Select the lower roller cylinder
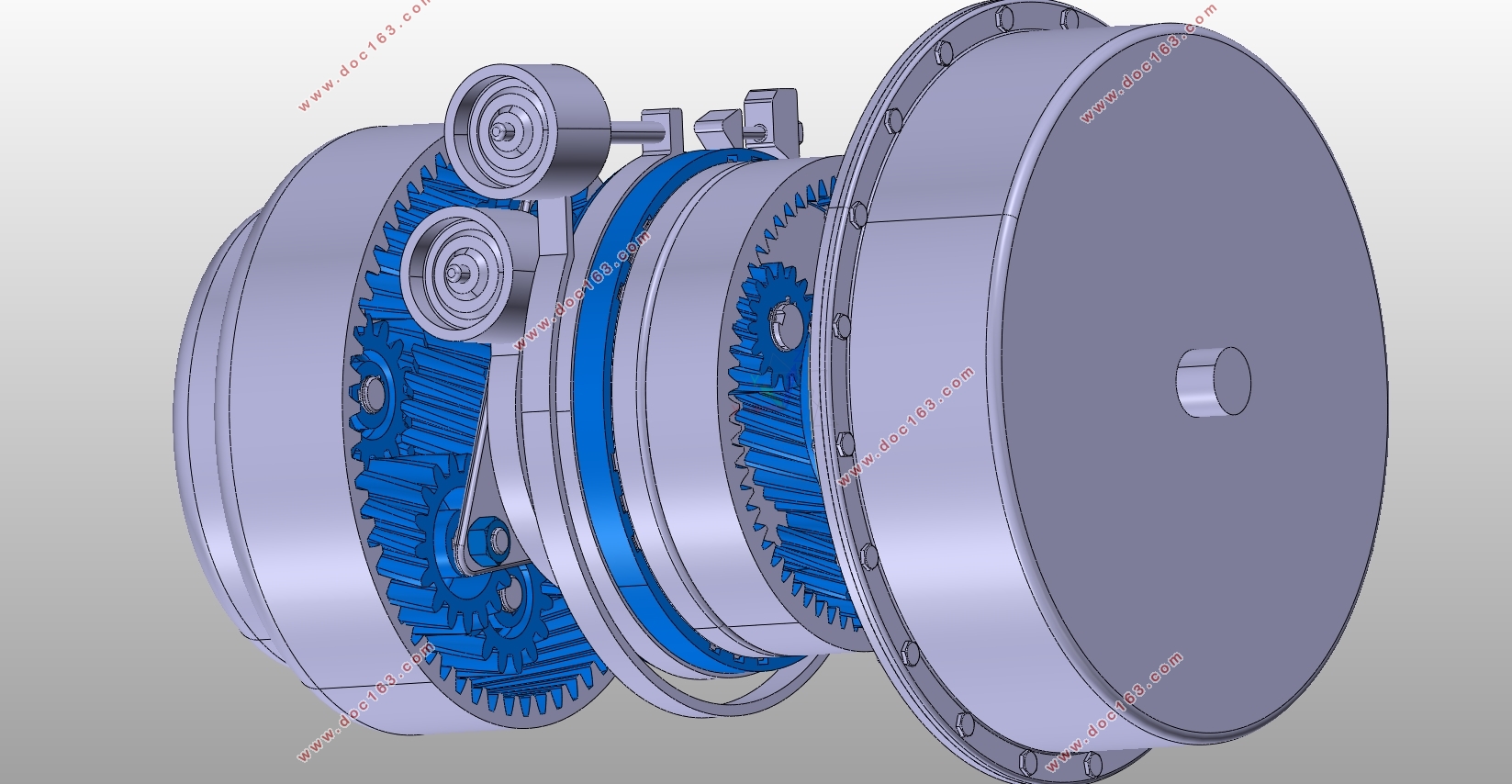The width and height of the screenshot is (1512, 784). (468, 274)
